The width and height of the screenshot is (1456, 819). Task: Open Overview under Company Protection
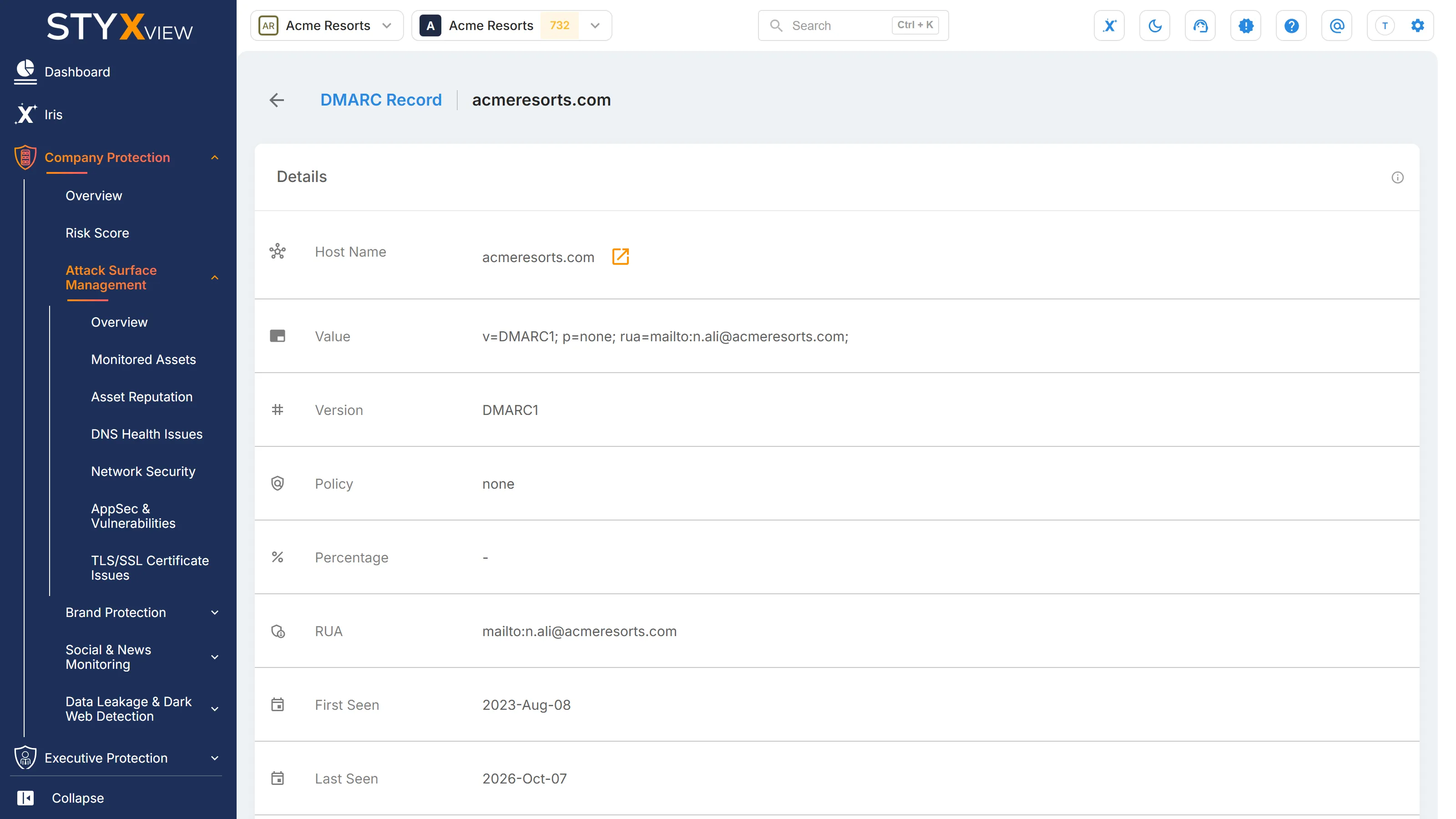click(94, 196)
